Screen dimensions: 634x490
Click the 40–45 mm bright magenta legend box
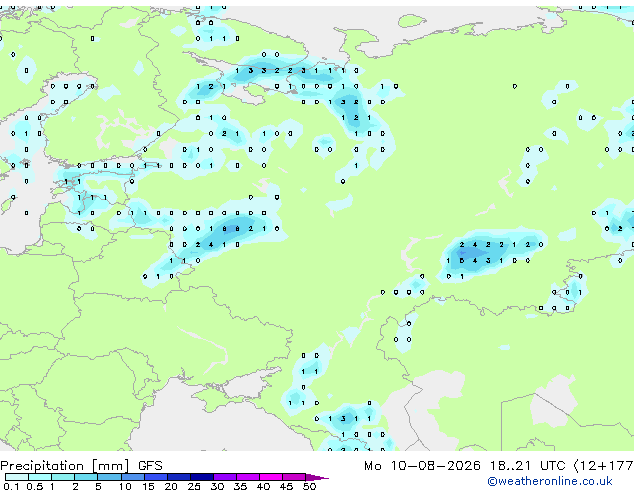tap(271, 477)
